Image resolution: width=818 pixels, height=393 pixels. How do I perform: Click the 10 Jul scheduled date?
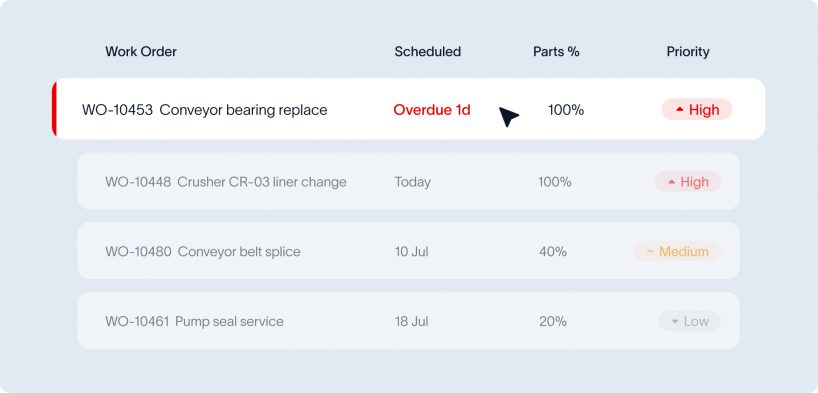[412, 252]
